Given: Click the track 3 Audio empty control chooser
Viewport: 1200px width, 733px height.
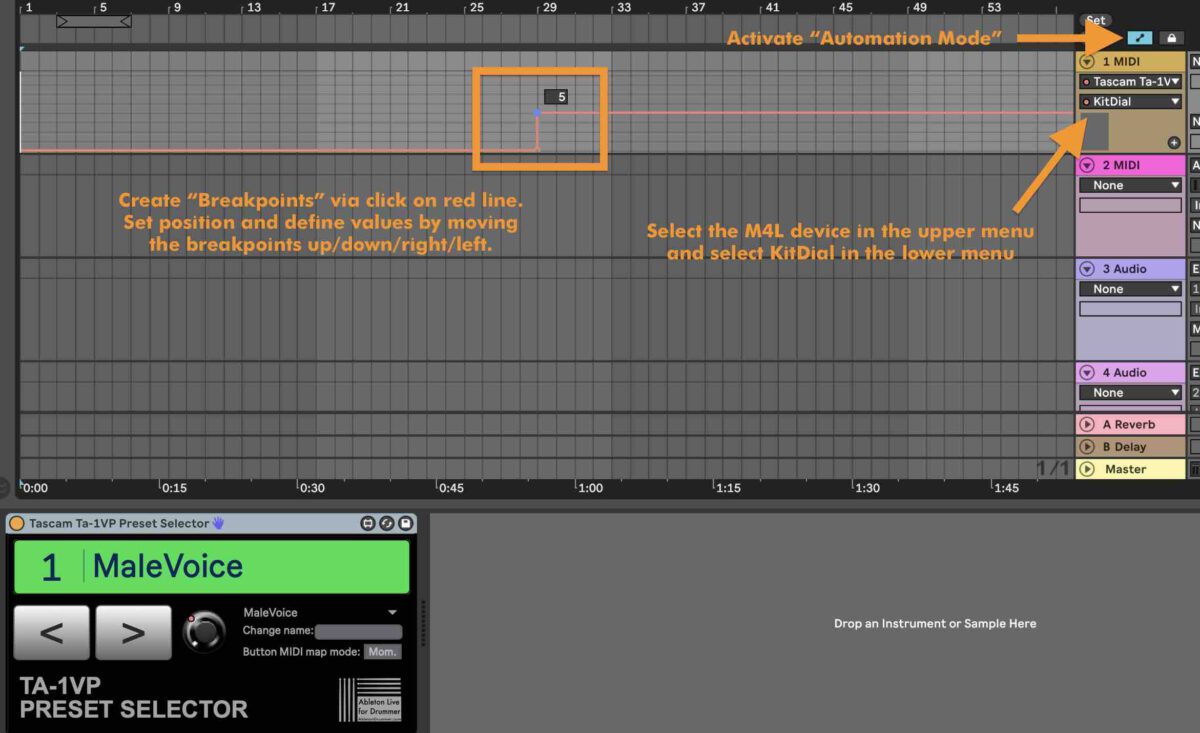Looking at the screenshot, I should point(1131,309).
